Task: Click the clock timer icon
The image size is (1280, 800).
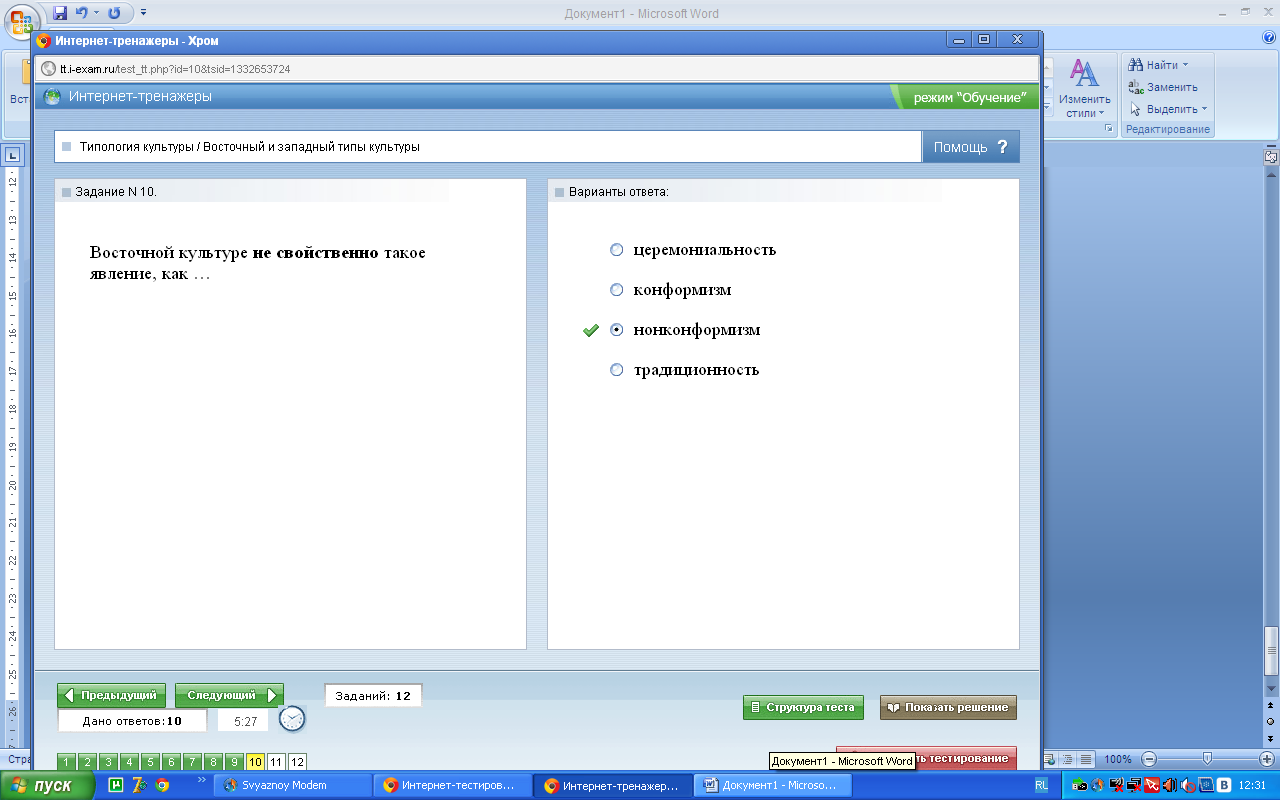Action: point(292,718)
